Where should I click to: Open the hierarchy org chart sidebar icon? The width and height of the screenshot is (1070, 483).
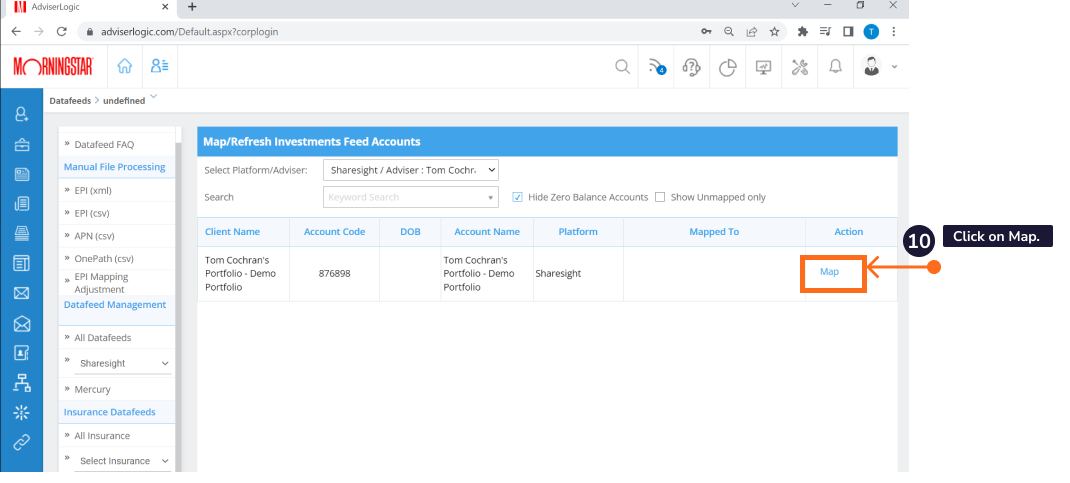tap(22, 383)
